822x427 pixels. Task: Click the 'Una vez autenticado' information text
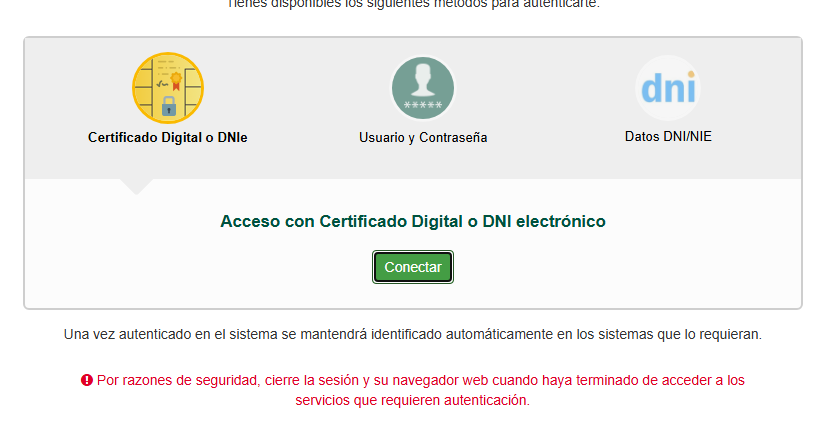pyautogui.click(x=412, y=333)
